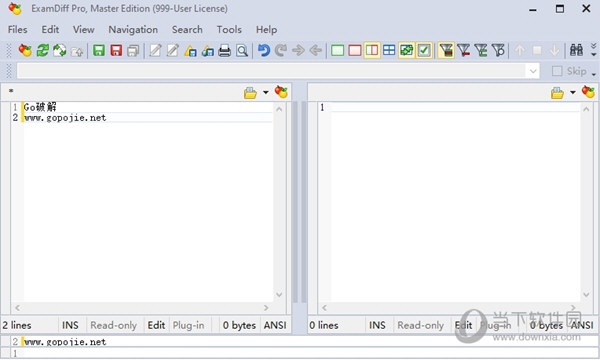Open the Navigation menu
Image resolution: width=600 pixels, height=360 pixels.
pos(133,29)
